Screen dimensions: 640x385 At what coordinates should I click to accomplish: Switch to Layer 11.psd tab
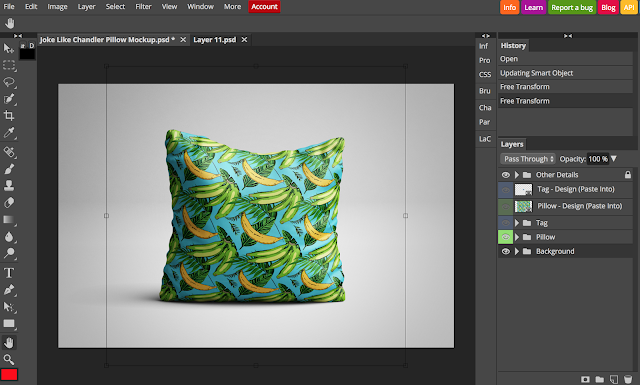[215, 40]
